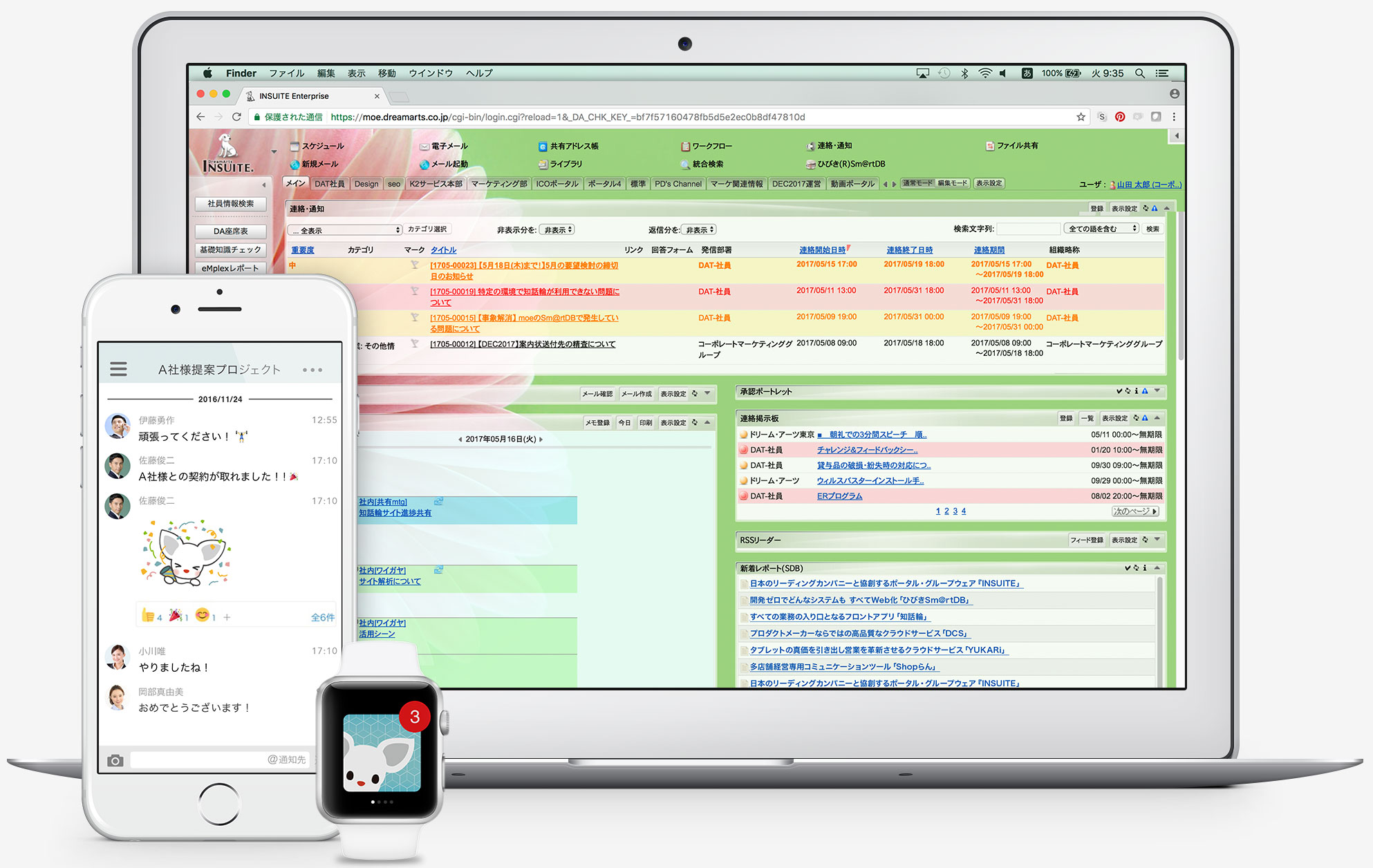Screen dimensions: 1373x868
Task: Click the Bluetooth icon in the menu bar
Action: pyautogui.click(x=964, y=73)
